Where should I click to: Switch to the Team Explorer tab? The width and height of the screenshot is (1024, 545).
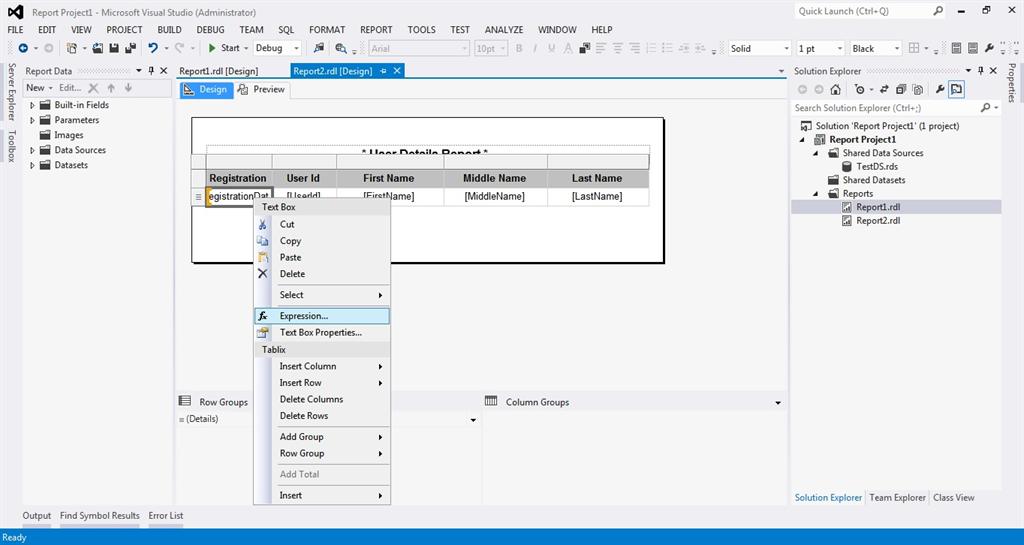(x=897, y=497)
